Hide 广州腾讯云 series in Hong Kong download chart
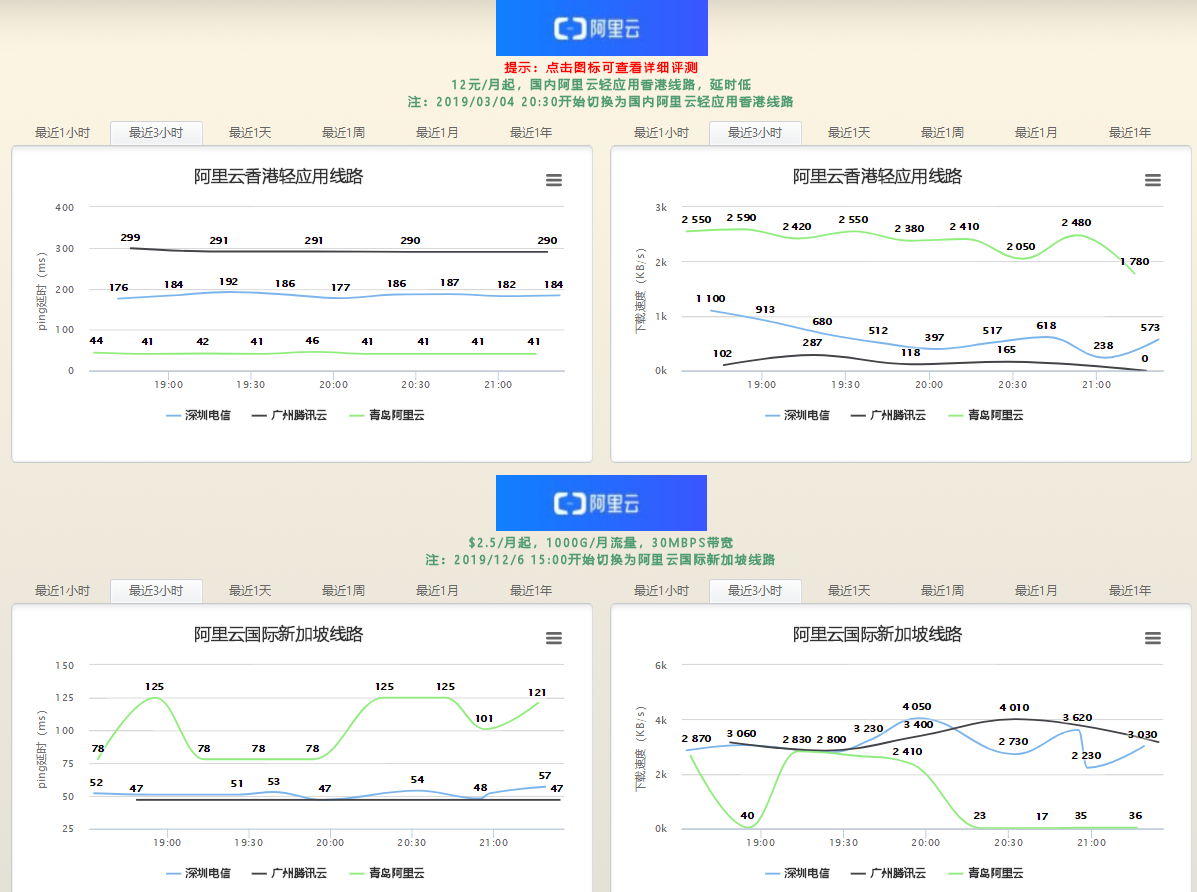 pyautogui.click(x=889, y=415)
